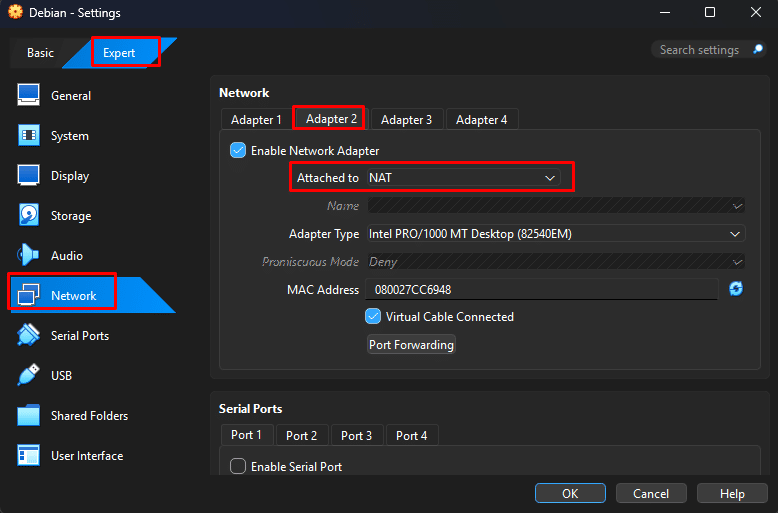Open the Port 3 serial tab

point(356,436)
